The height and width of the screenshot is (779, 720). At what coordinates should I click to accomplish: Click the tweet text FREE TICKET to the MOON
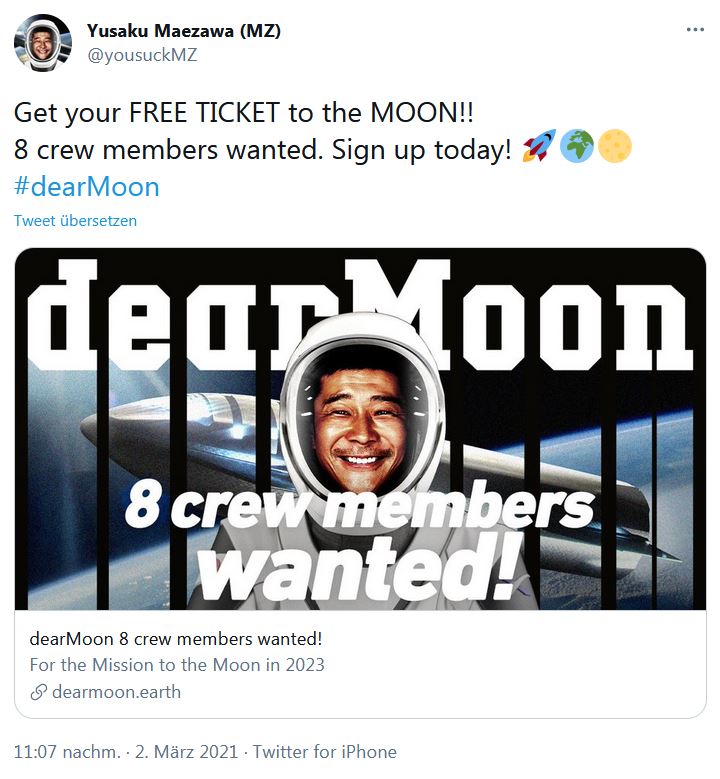coord(301,112)
